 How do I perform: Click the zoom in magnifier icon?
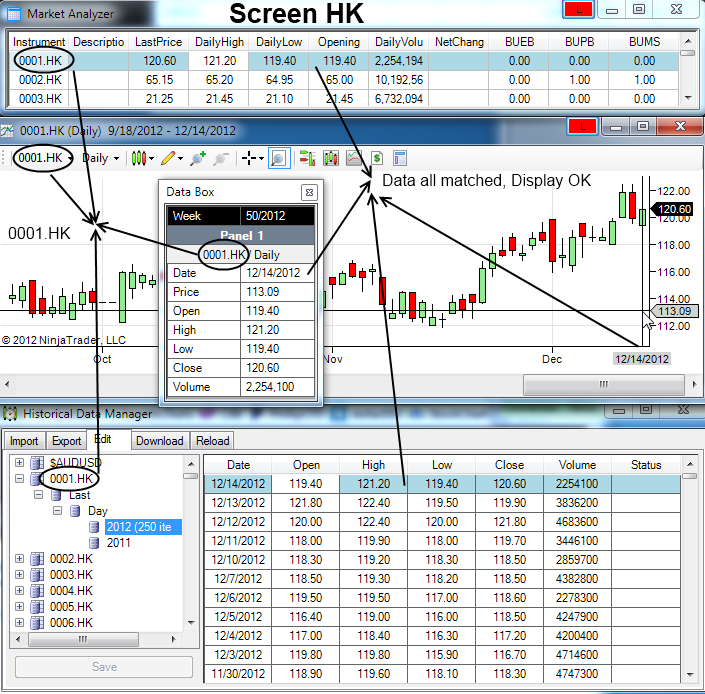point(198,158)
